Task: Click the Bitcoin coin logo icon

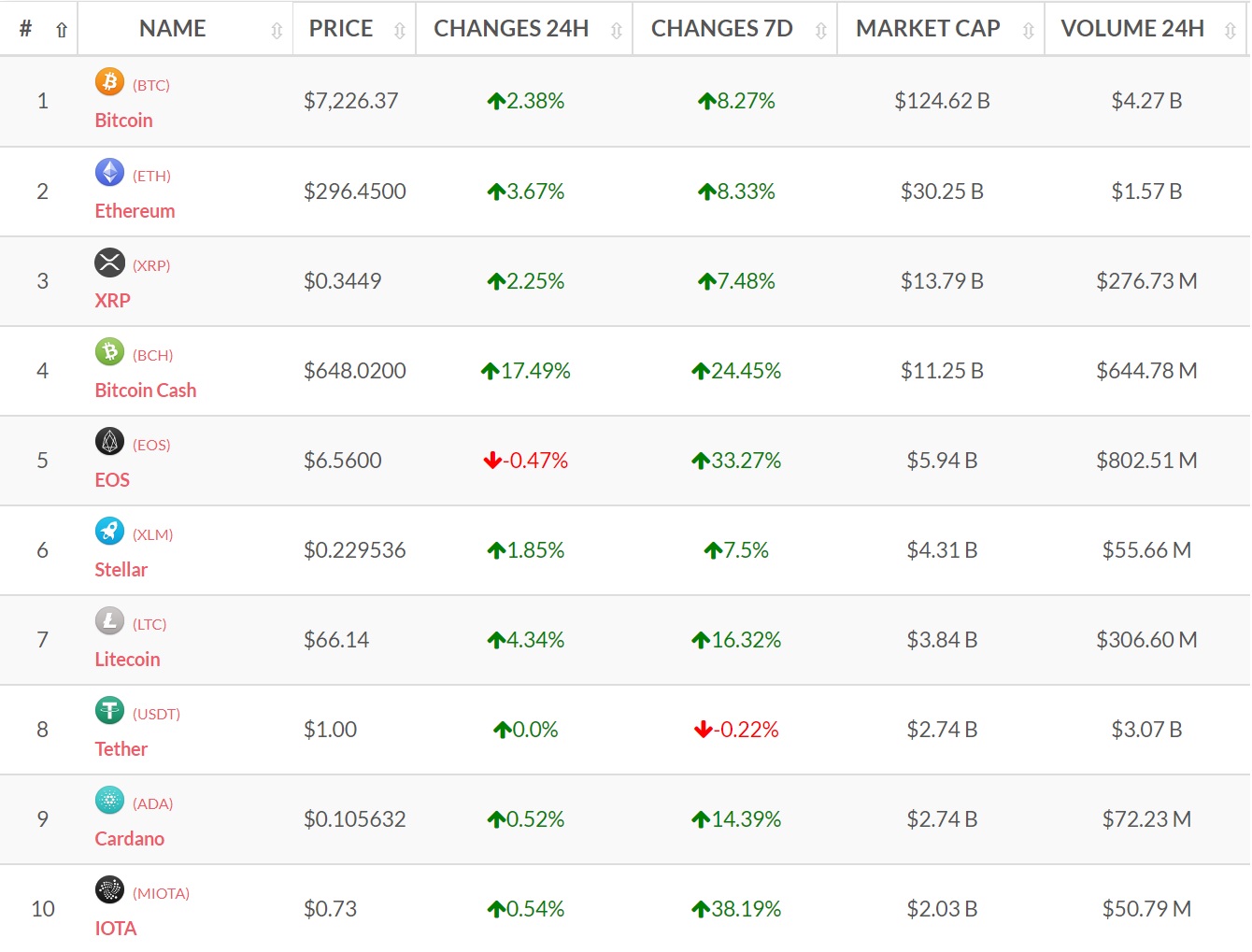Action: 109,82
